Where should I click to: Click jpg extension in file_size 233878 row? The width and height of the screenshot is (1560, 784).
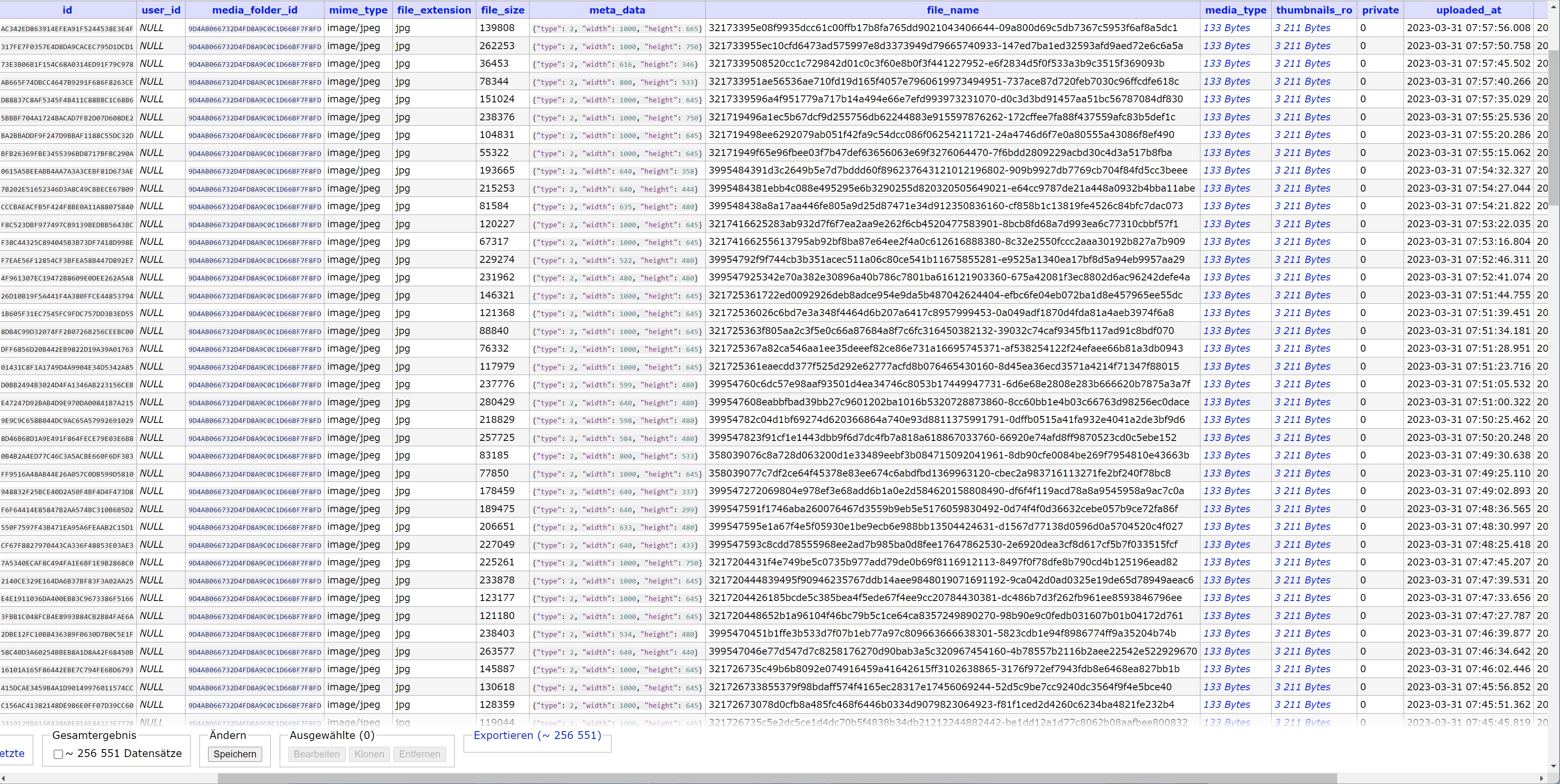click(403, 580)
